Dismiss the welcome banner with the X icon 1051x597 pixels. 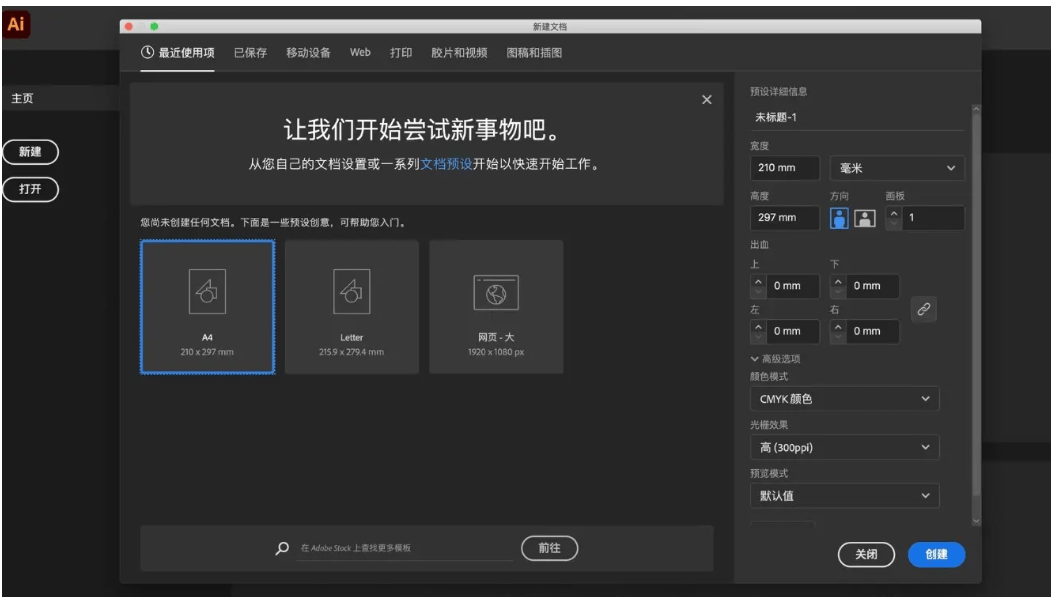pos(706,100)
